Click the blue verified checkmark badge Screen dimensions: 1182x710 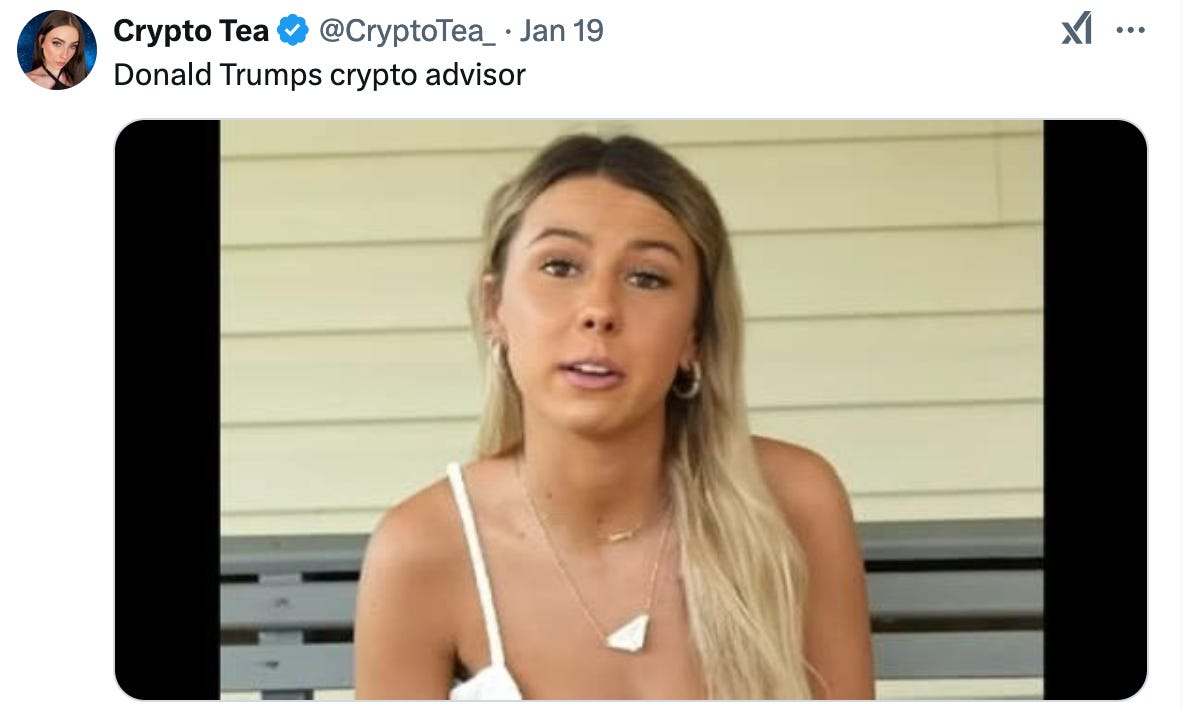pyautogui.click(x=292, y=31)
